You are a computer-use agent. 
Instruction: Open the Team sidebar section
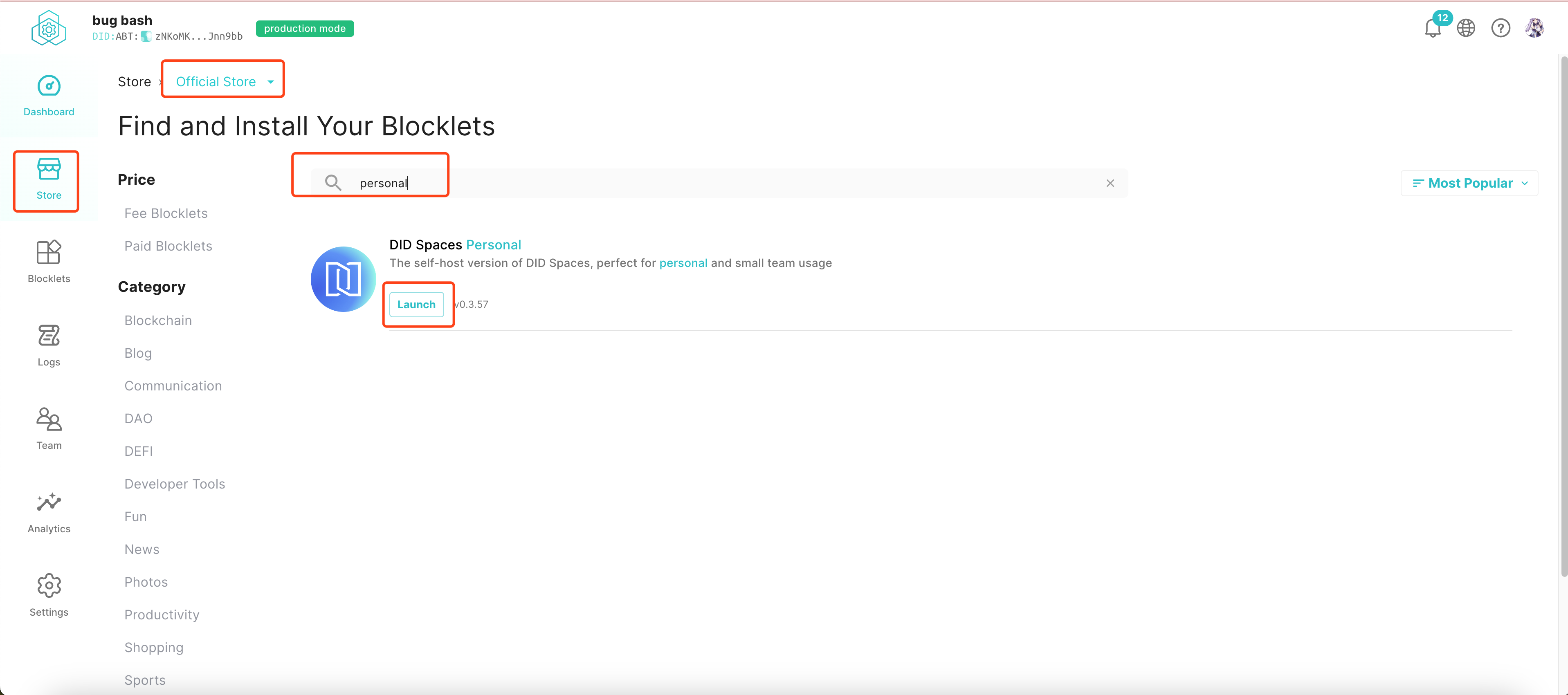(49, 429)
